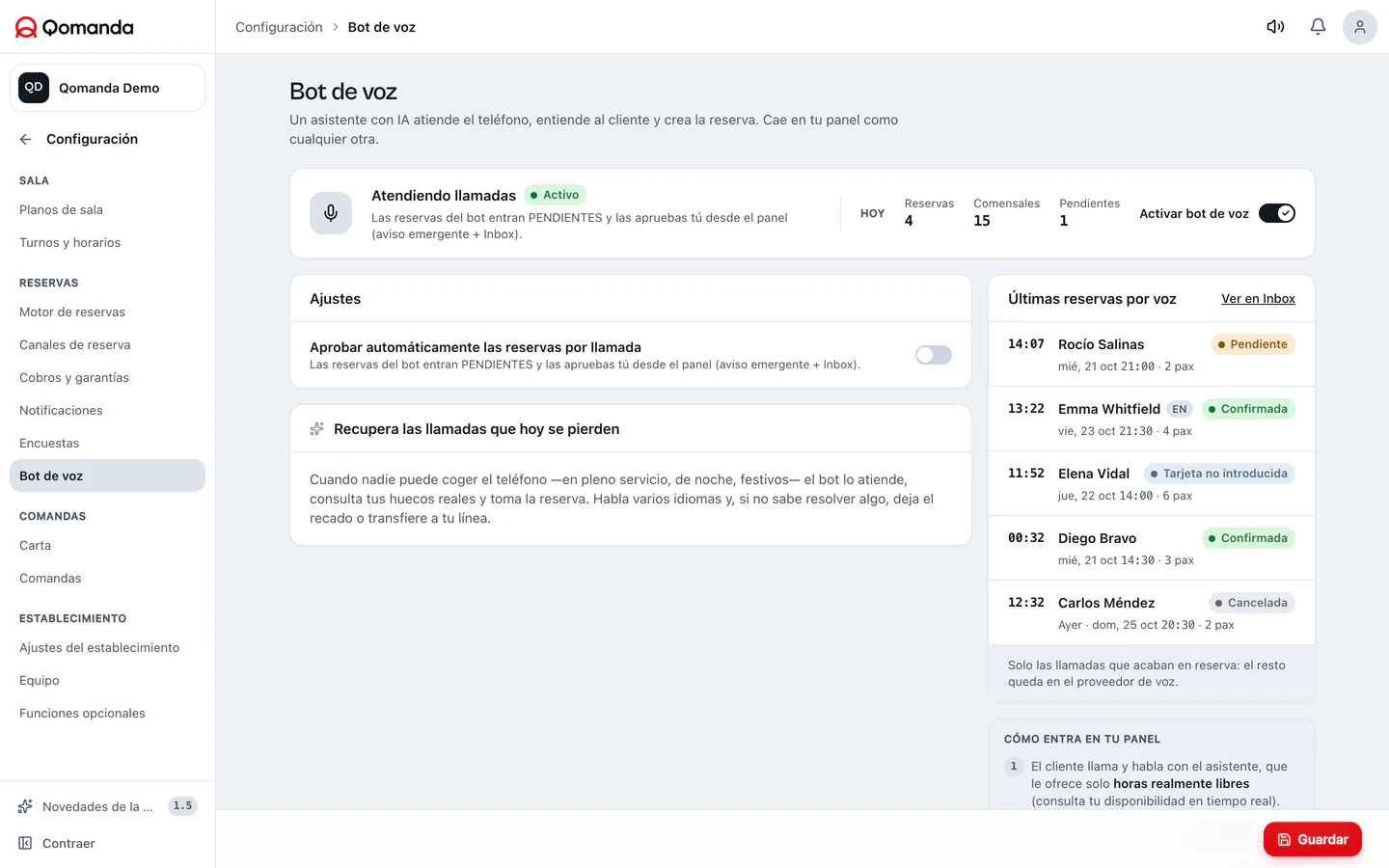The image size is (1389, 868).
Task: Open Encuestas section
Action: point(107,444)
